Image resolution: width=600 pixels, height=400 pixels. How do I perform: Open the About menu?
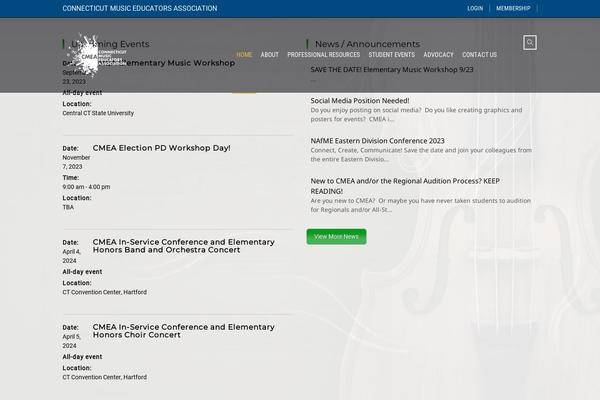[269, 55]
